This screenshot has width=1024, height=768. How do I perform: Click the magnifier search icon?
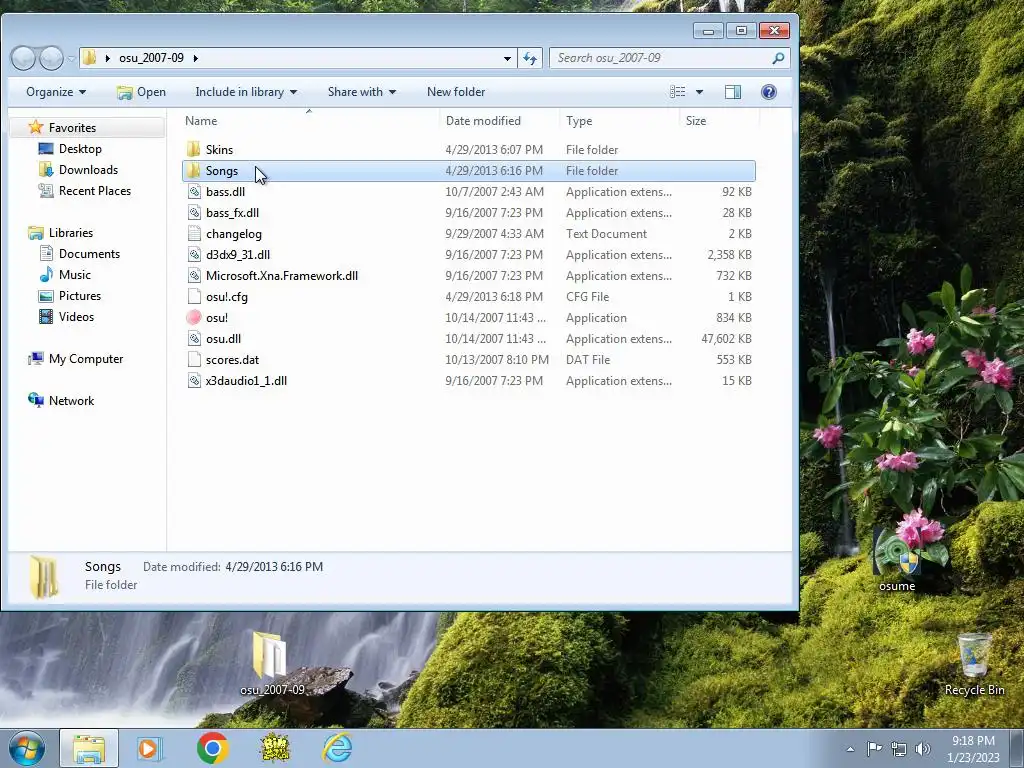(x=778, y=58)
